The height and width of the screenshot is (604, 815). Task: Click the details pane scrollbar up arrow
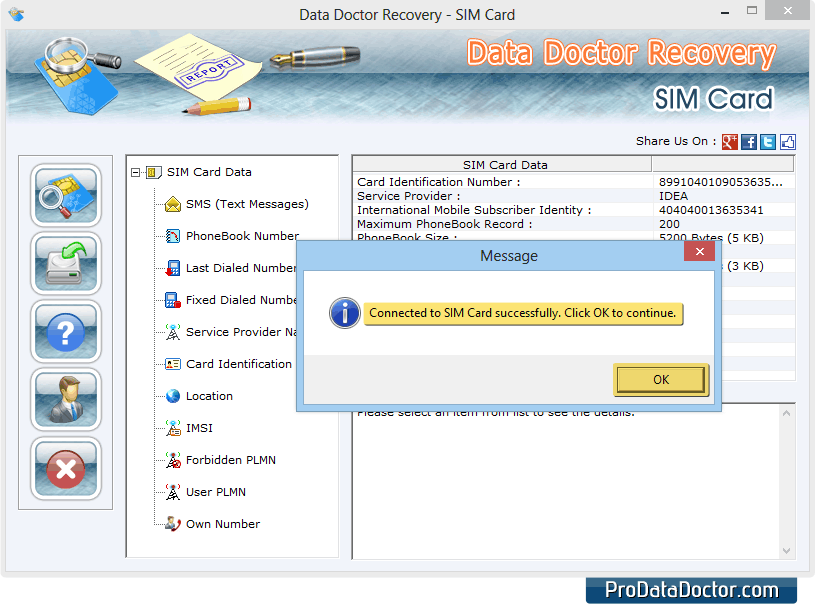pos(786,413)
